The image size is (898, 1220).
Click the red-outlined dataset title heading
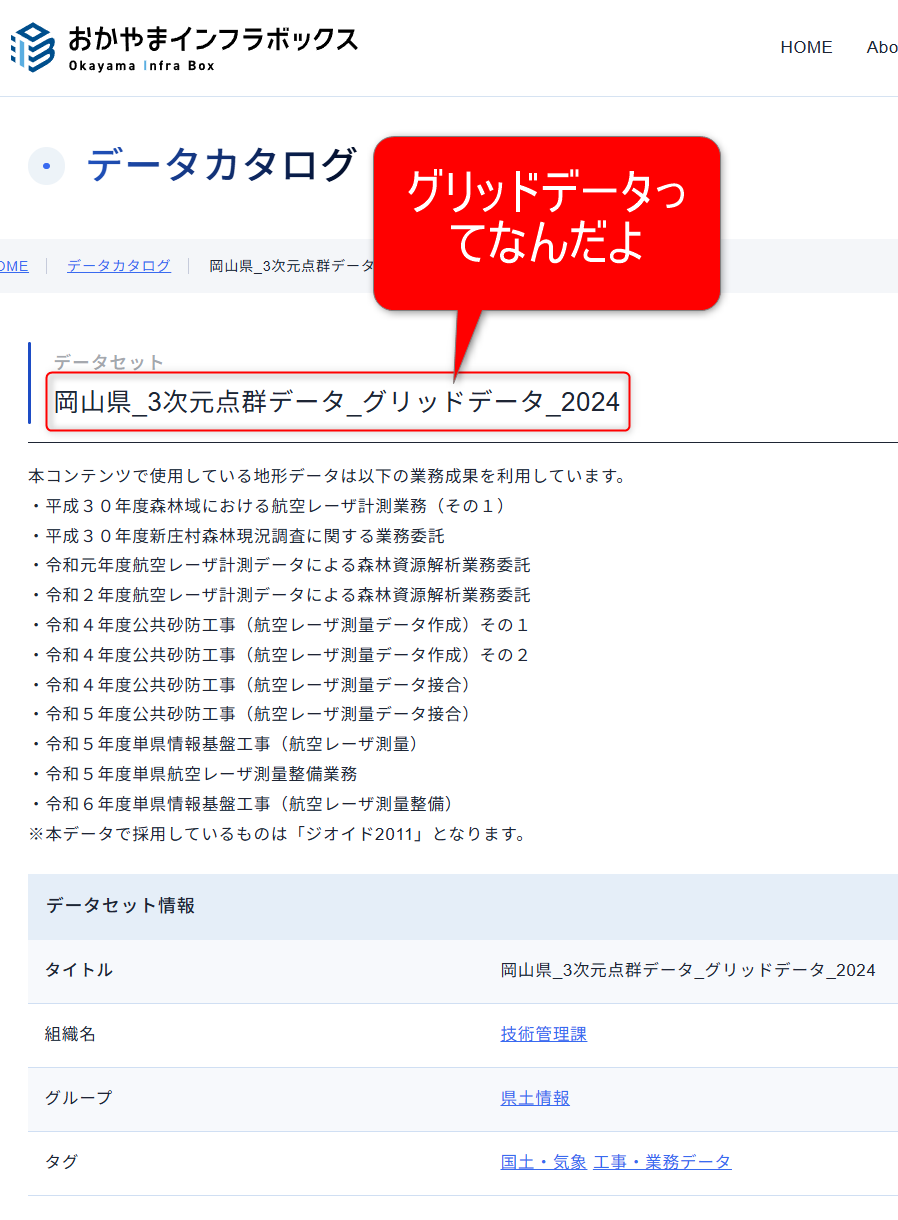click(337, 403)
